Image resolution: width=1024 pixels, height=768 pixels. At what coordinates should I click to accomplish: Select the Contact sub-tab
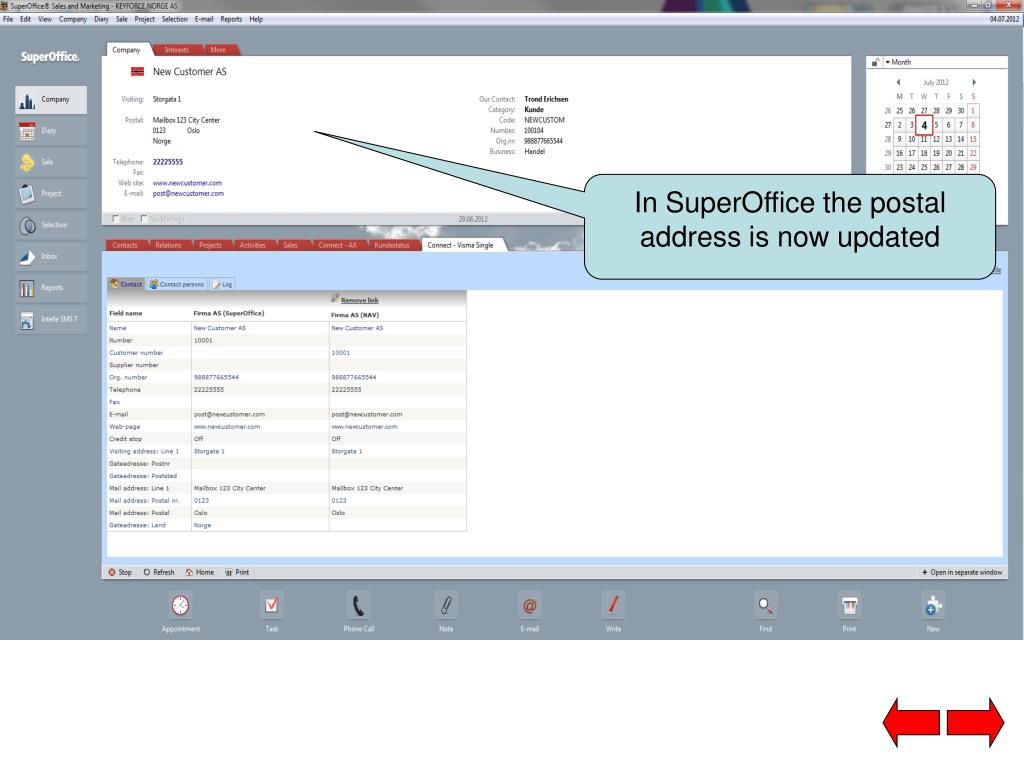[x=127, y=284]
